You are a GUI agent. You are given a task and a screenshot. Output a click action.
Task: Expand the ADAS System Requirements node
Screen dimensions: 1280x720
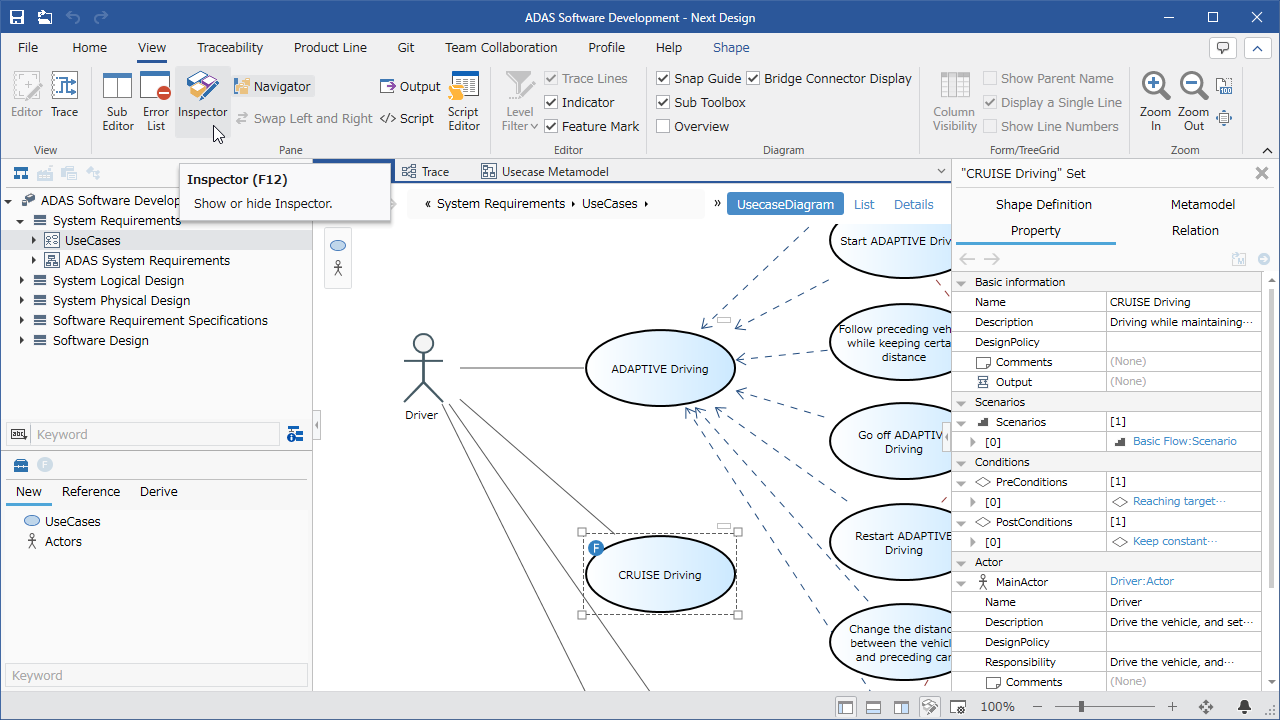(x=33, y=260)
